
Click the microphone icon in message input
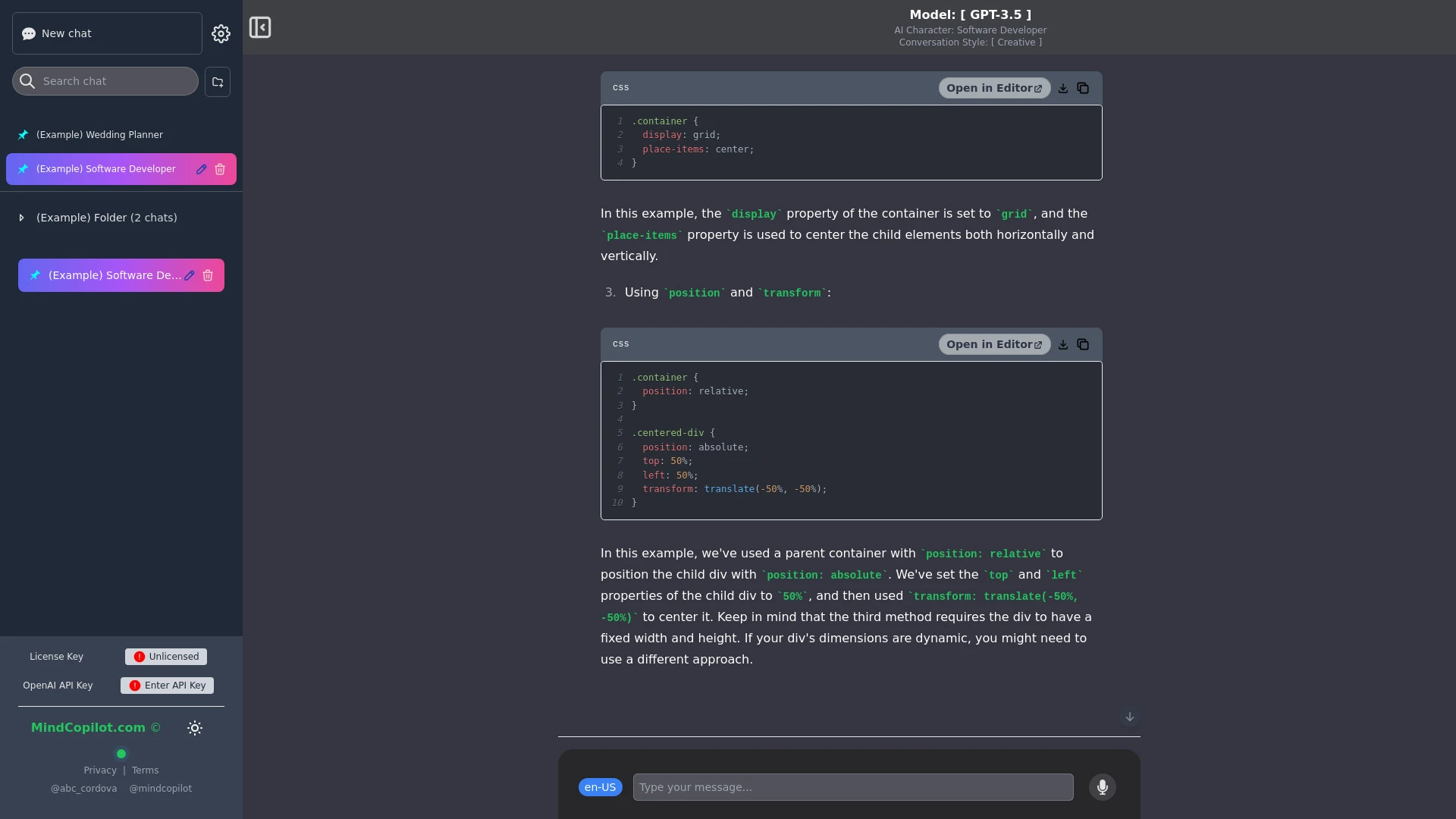point(1102,787)
